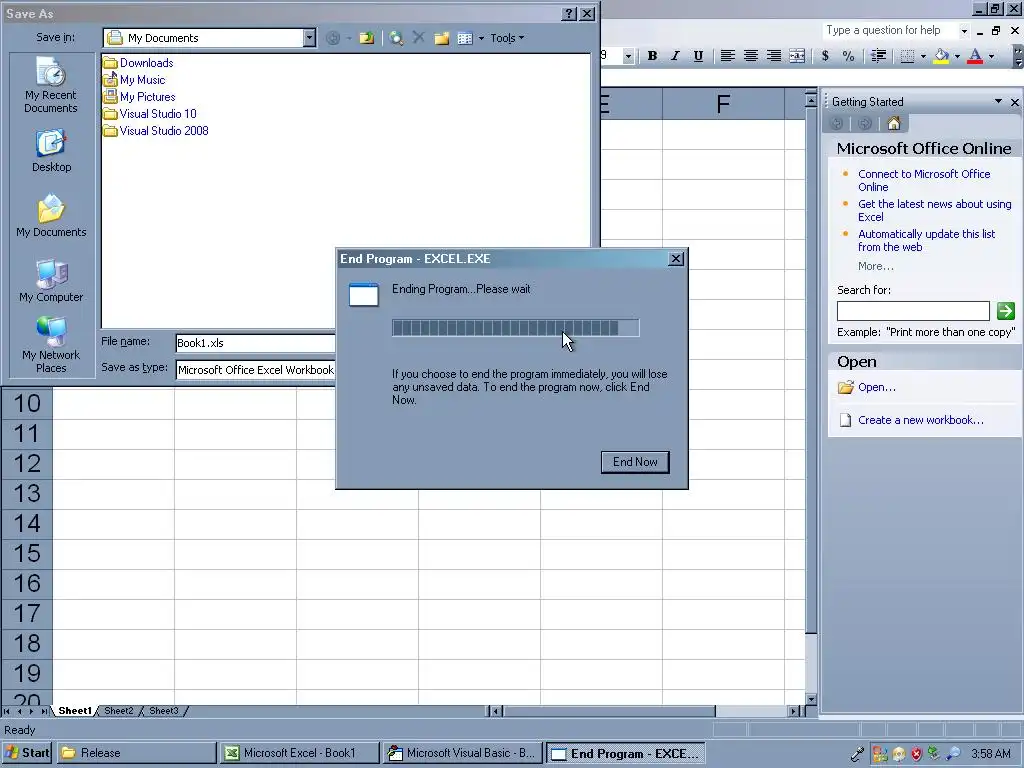
Task: Open the Font Color dropdown arrow
Action: click(991, 56)
